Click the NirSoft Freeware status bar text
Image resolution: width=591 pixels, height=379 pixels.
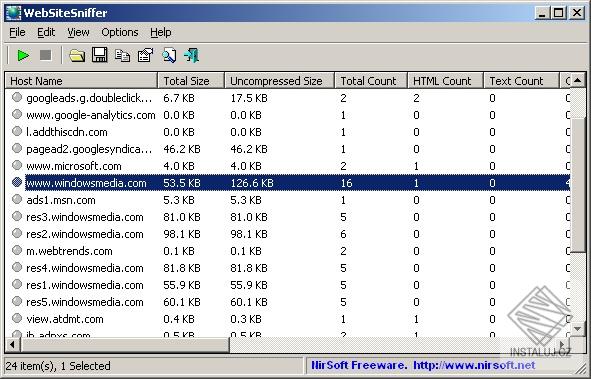(x=359, y=365)
